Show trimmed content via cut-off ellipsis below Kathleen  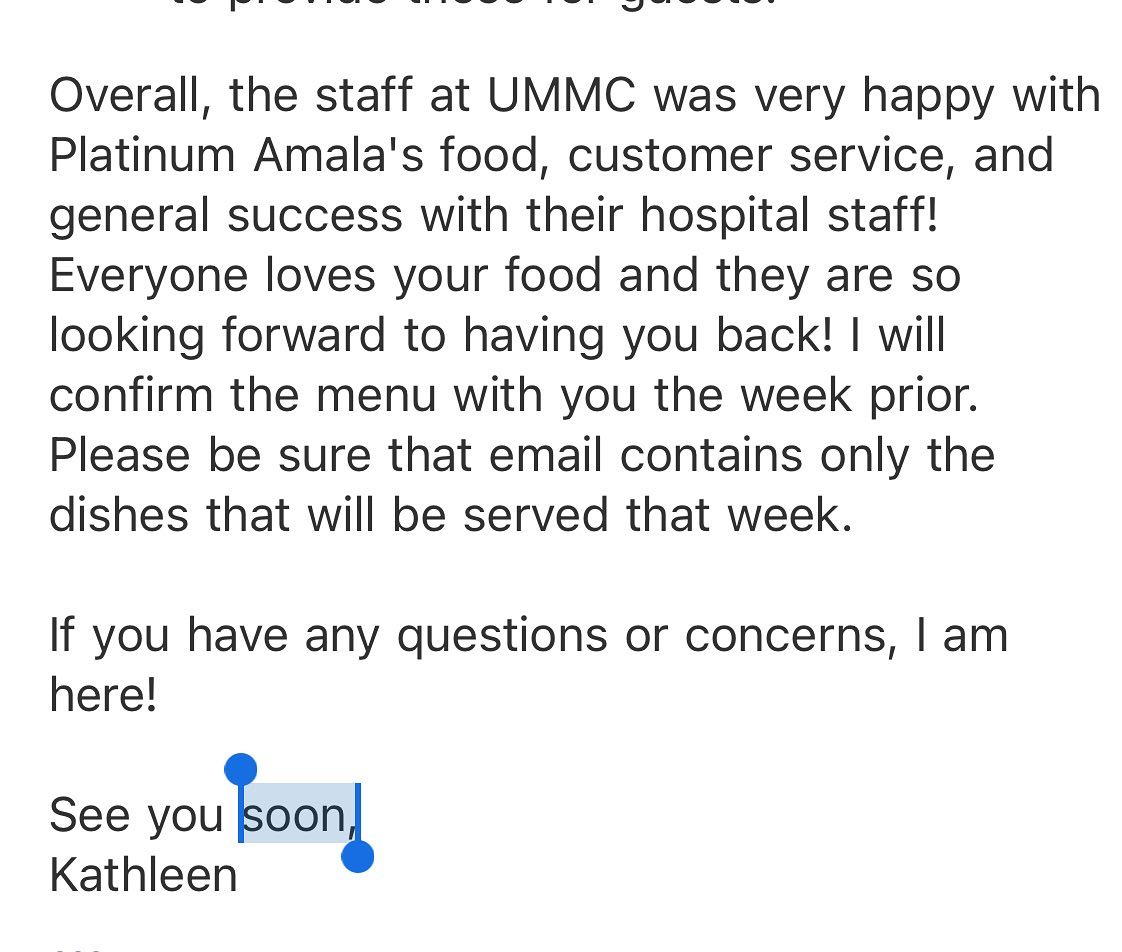pyautogui.click(x=79, y=948)
